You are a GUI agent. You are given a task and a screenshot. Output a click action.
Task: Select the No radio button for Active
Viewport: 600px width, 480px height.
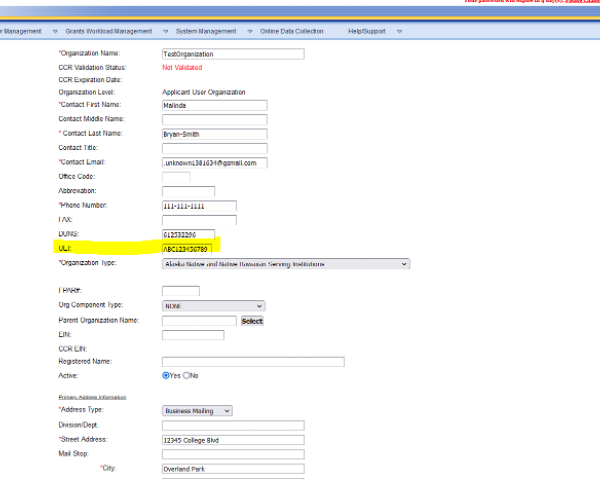187,375
